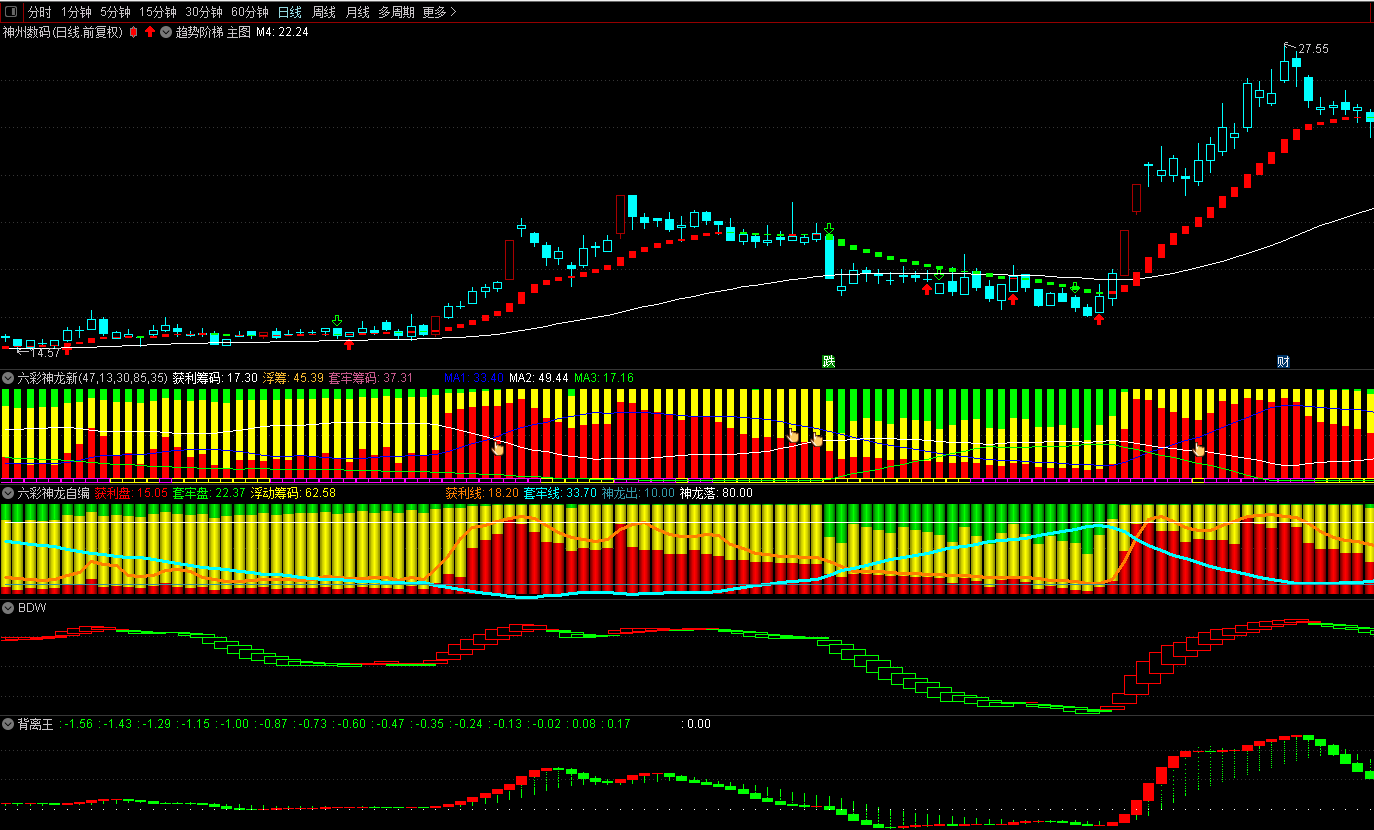
Task: Click the 六彩神龙自编 indicator name
Action: click(x=54, y=493)
